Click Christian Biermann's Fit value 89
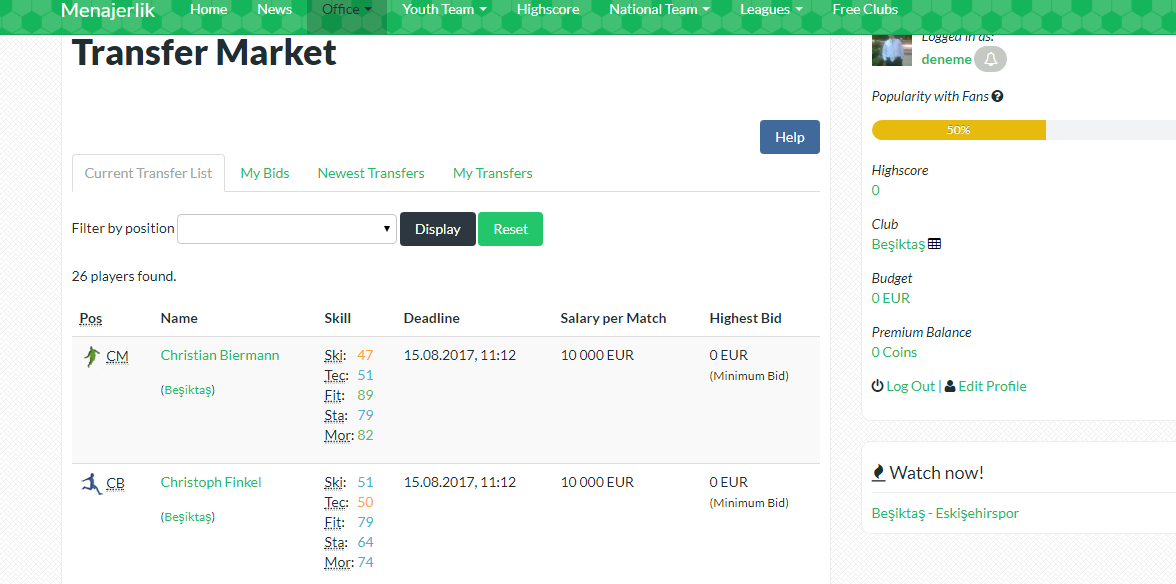1176x584 pixels. pos(365,395)
